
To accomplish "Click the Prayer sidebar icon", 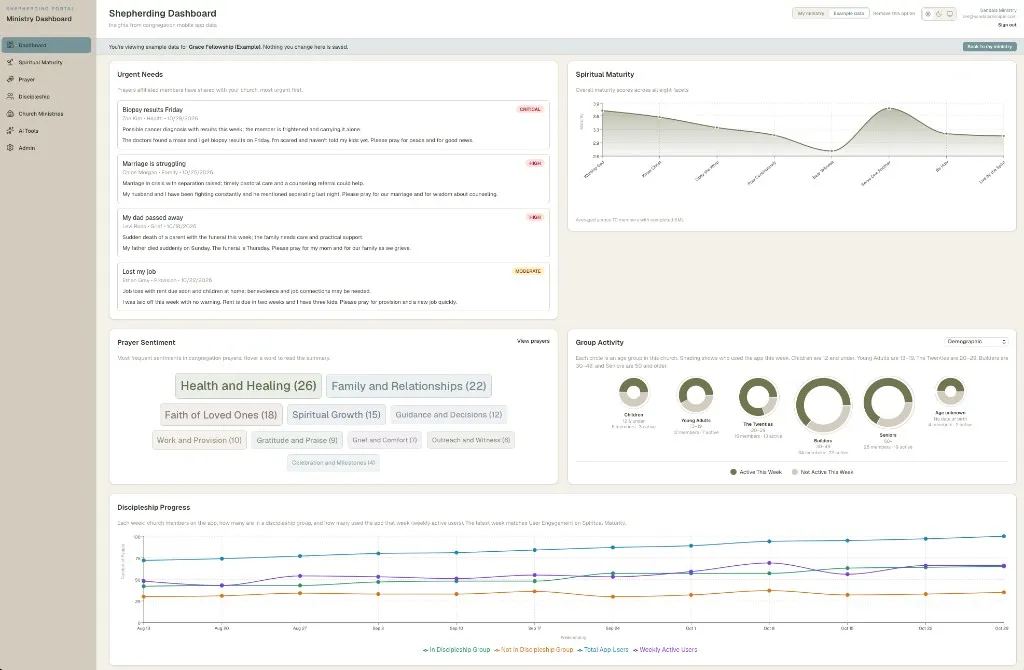I will (x=10, y=79).
